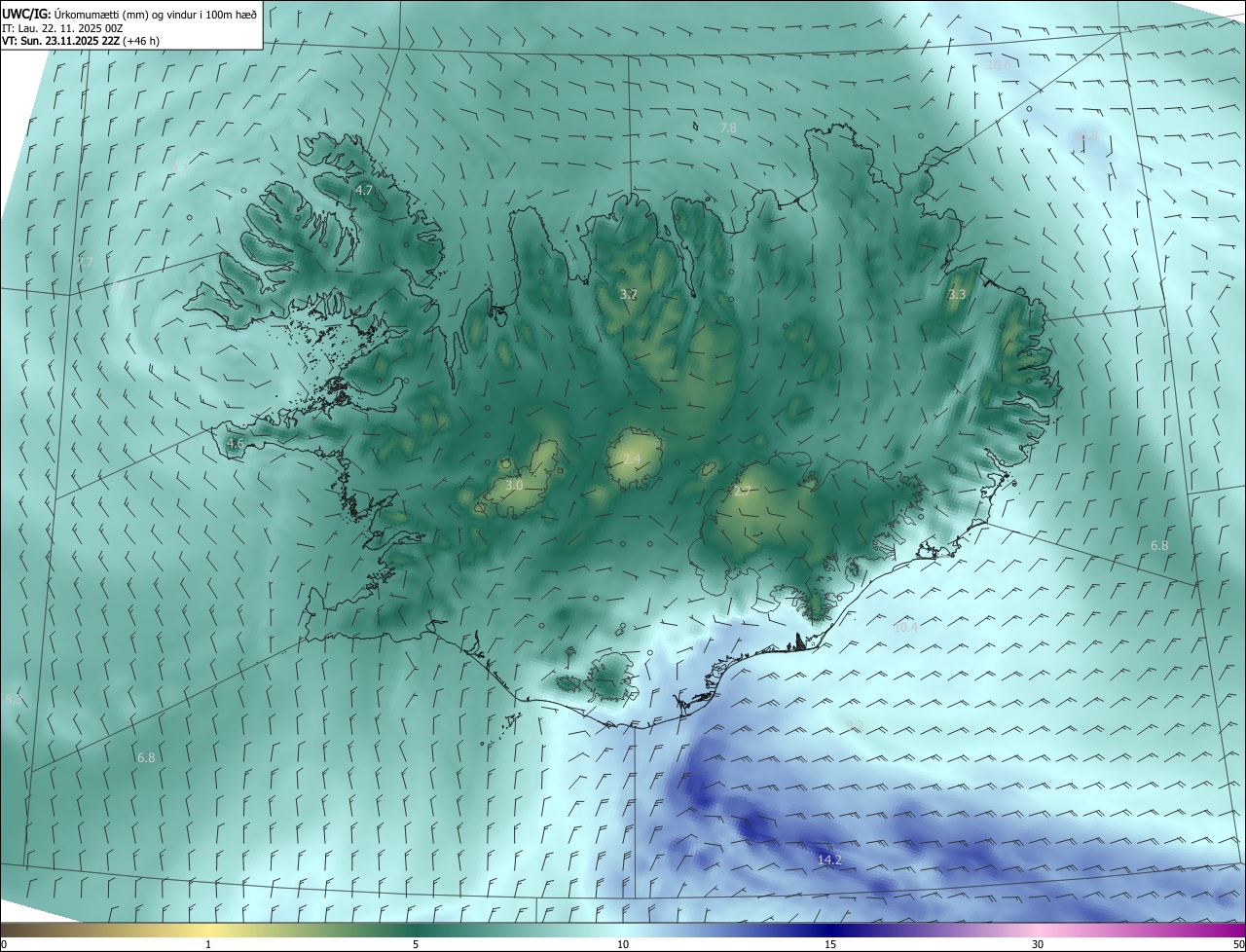Click the 3.7 value in north Iceland
1246x952 pixels.
(629, 294)
